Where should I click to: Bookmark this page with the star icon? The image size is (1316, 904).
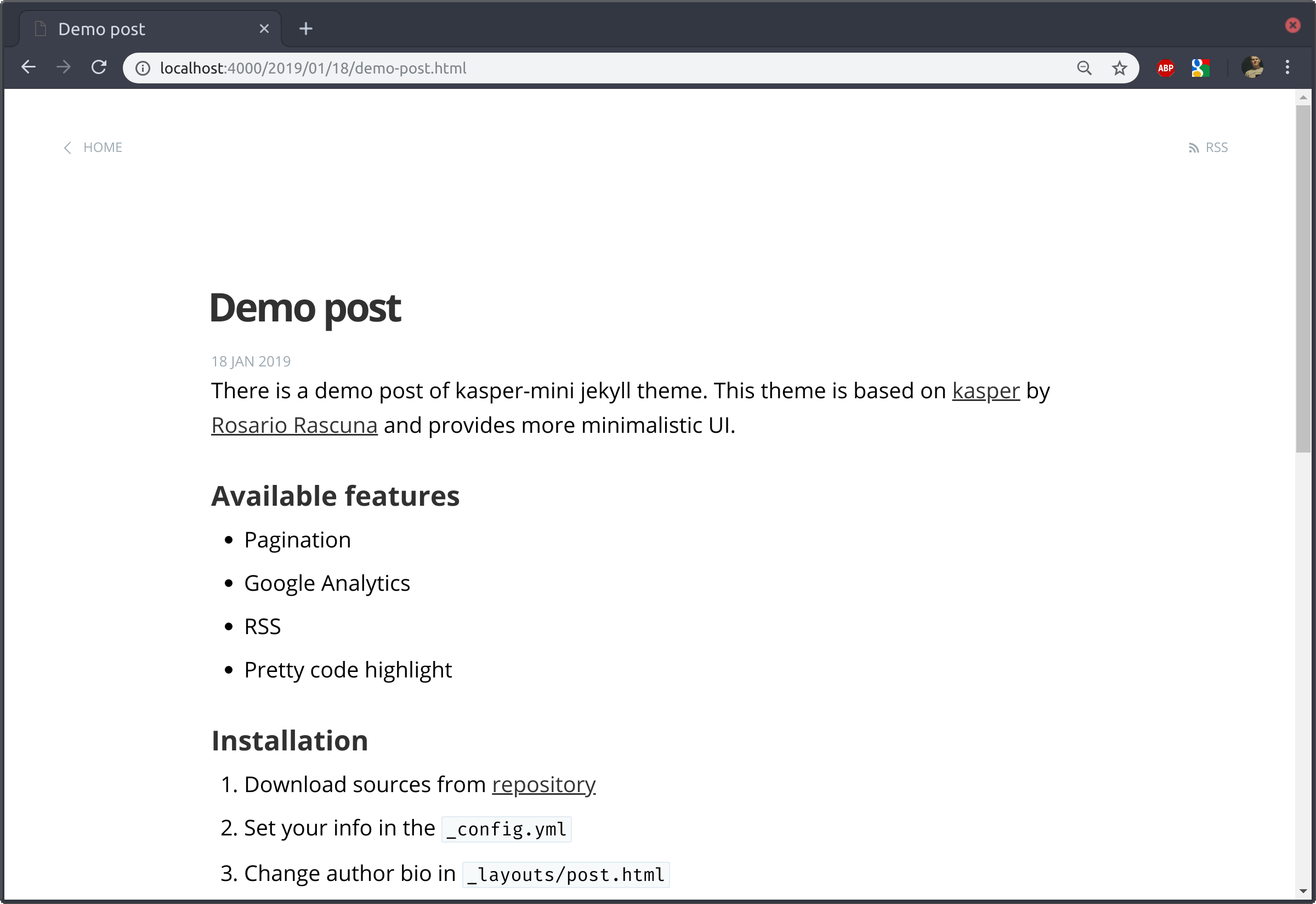tap(1119, 68)
